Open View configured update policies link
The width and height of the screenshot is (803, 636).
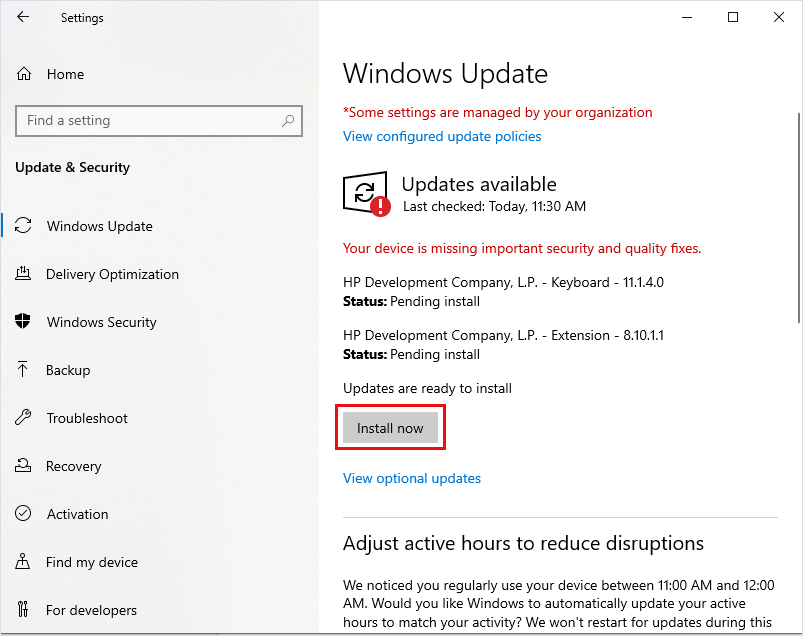(x=442, y=136)
